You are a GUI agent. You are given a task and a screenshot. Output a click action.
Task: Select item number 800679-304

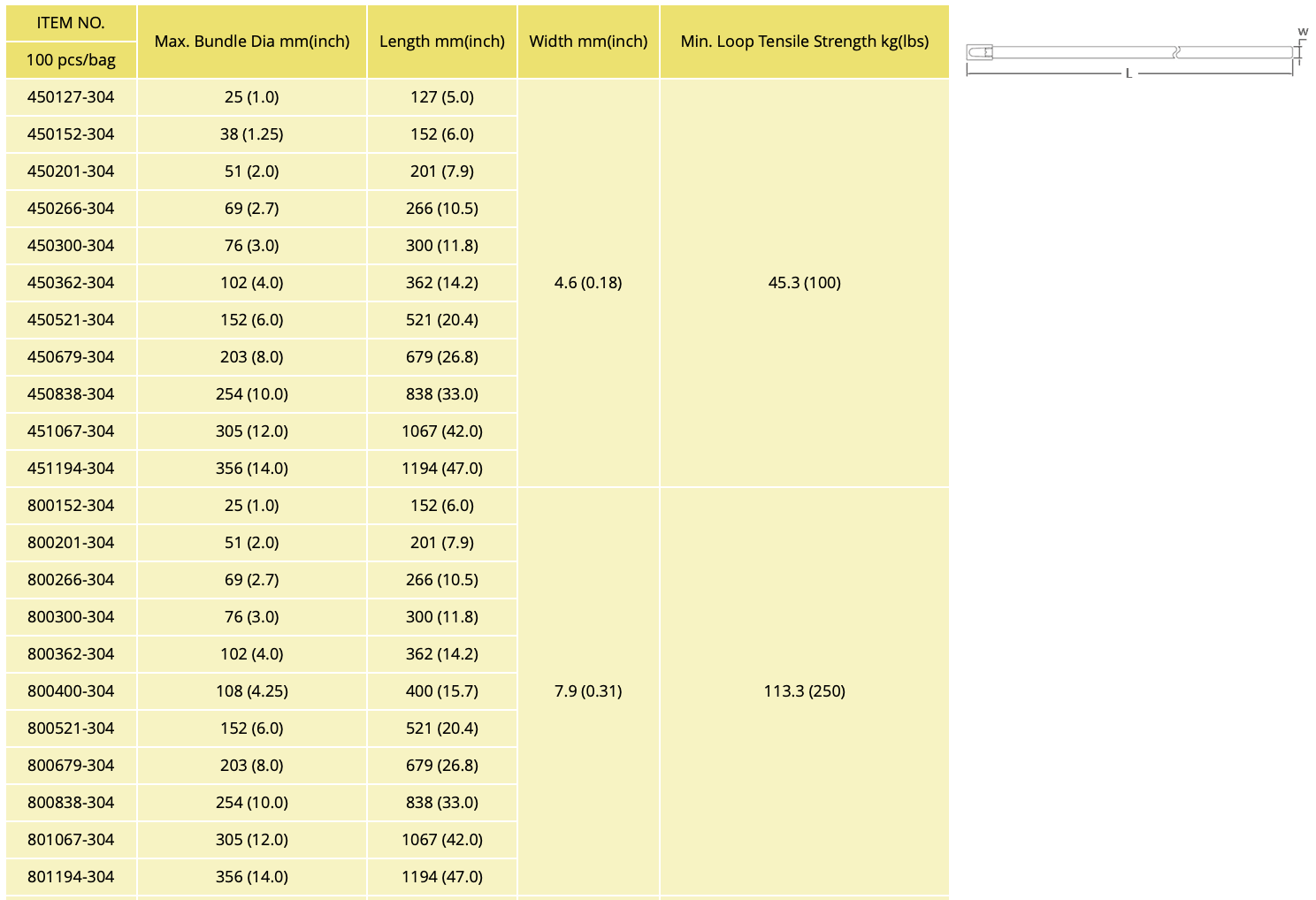[x=71, y=766]
